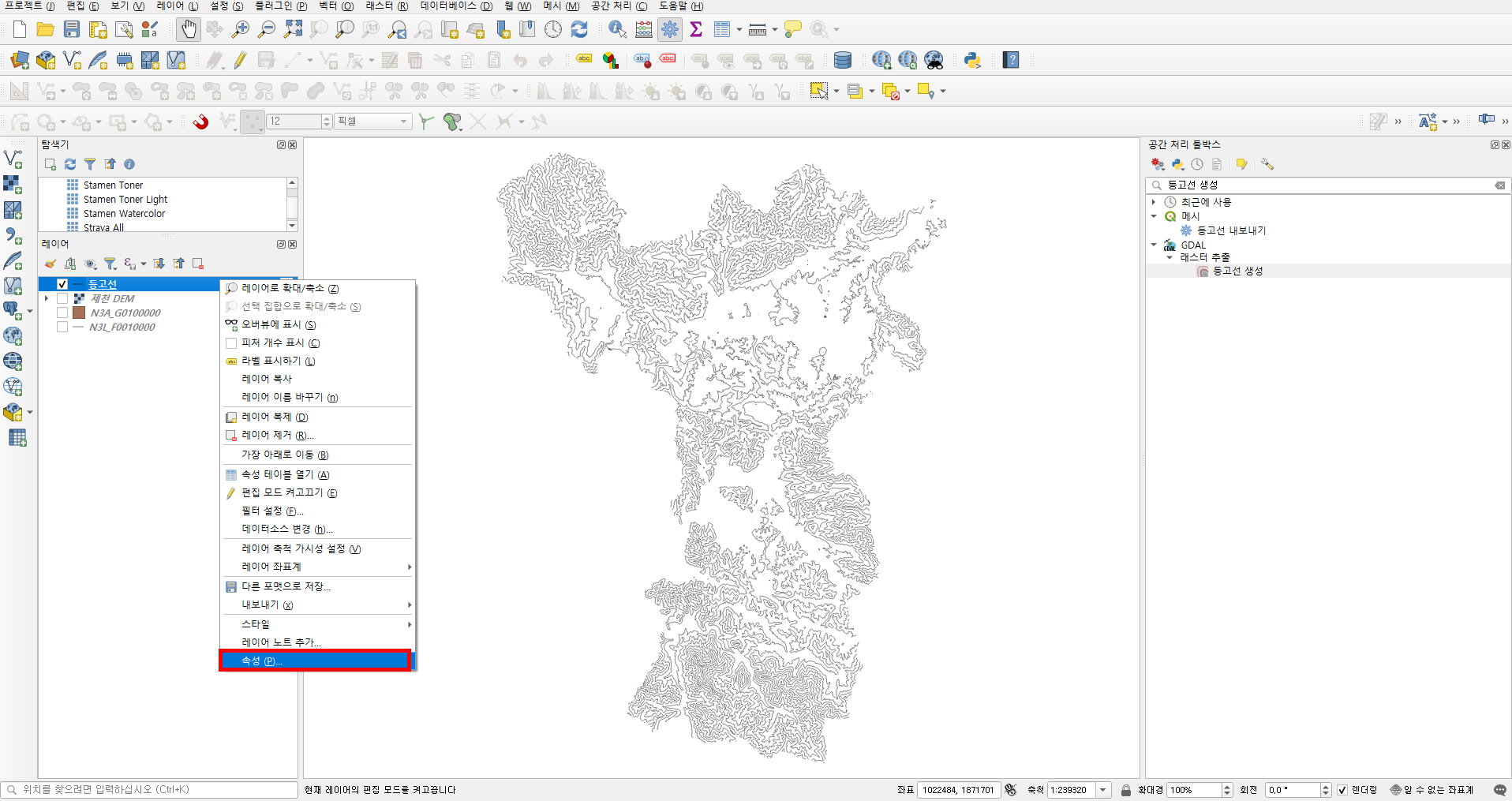This screenshot has height=801, width=1512.
Task: Open the 축척 scale dropdown arrow
Action: coord(1103,790)
